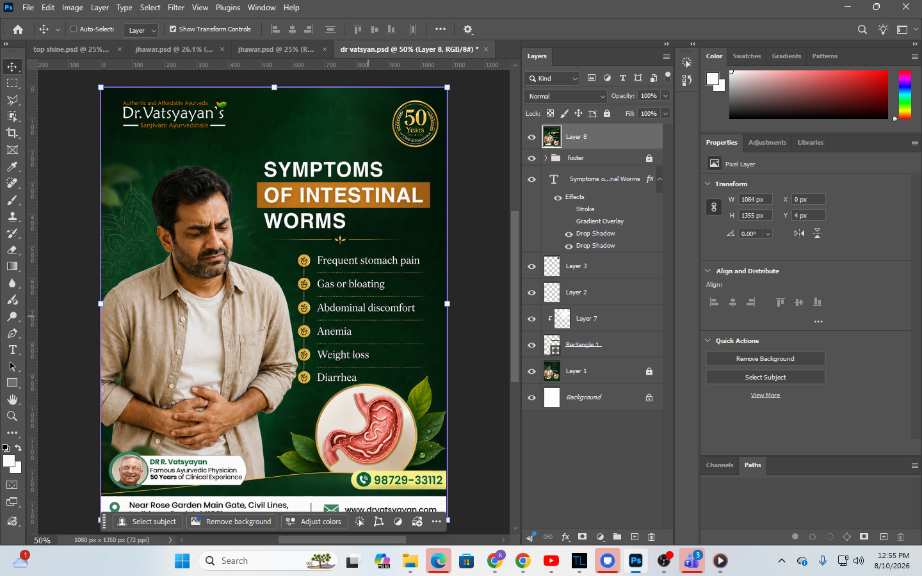922x576 pixels.
Task: Pick the Eyedropper tool
Action: (12, 167)
